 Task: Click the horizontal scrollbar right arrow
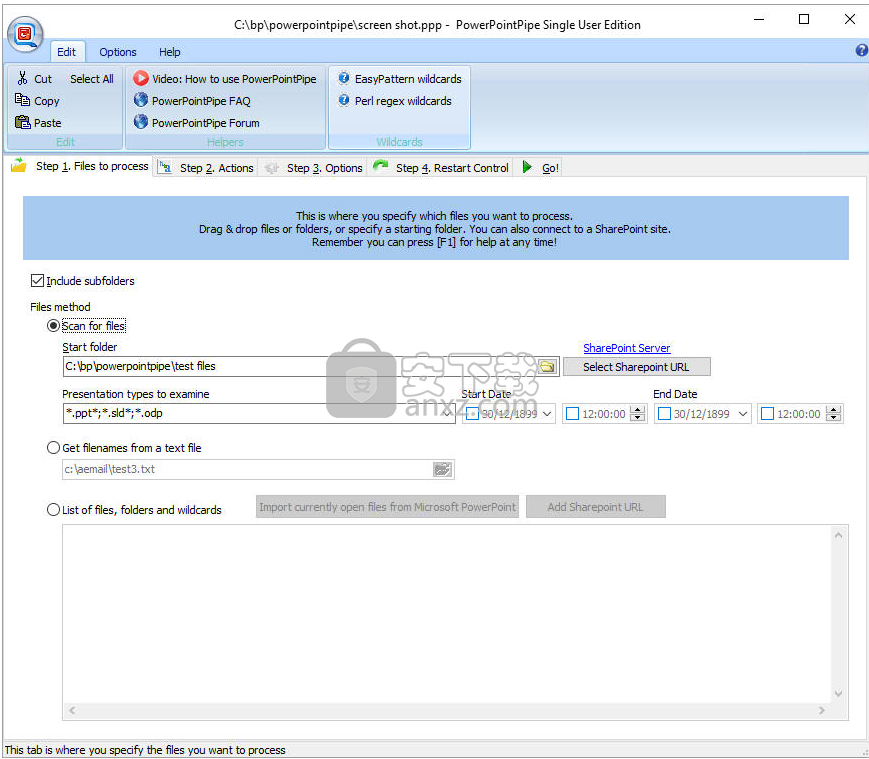(821, 710)
